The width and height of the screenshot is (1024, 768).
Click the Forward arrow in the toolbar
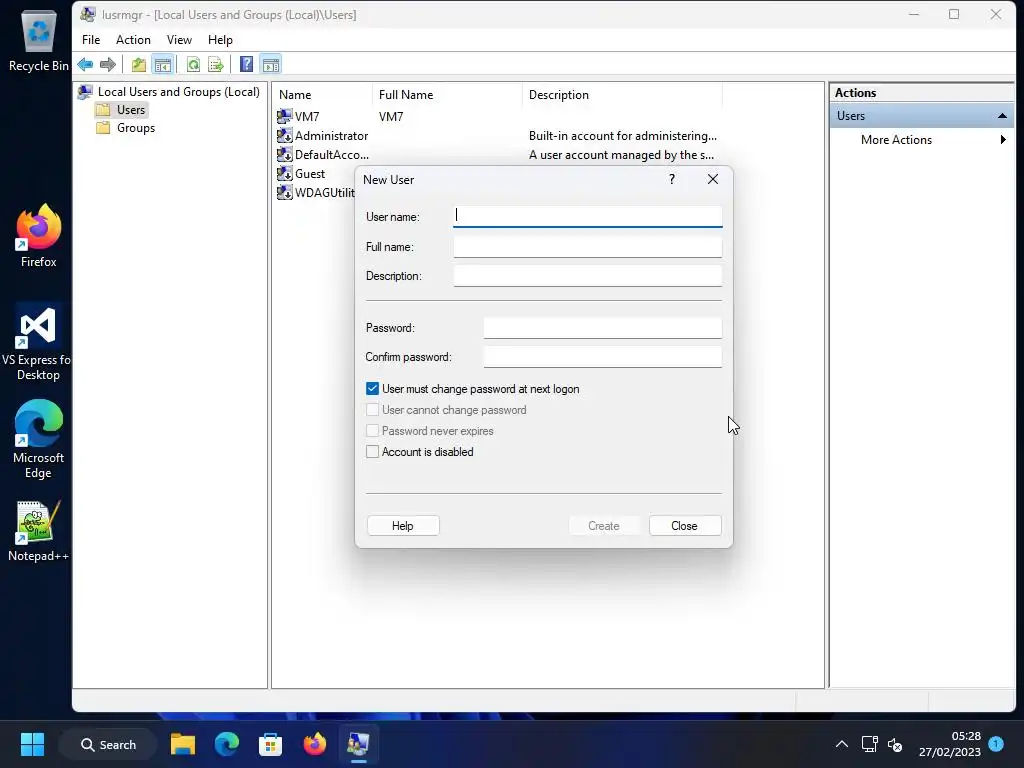(108, 65)
